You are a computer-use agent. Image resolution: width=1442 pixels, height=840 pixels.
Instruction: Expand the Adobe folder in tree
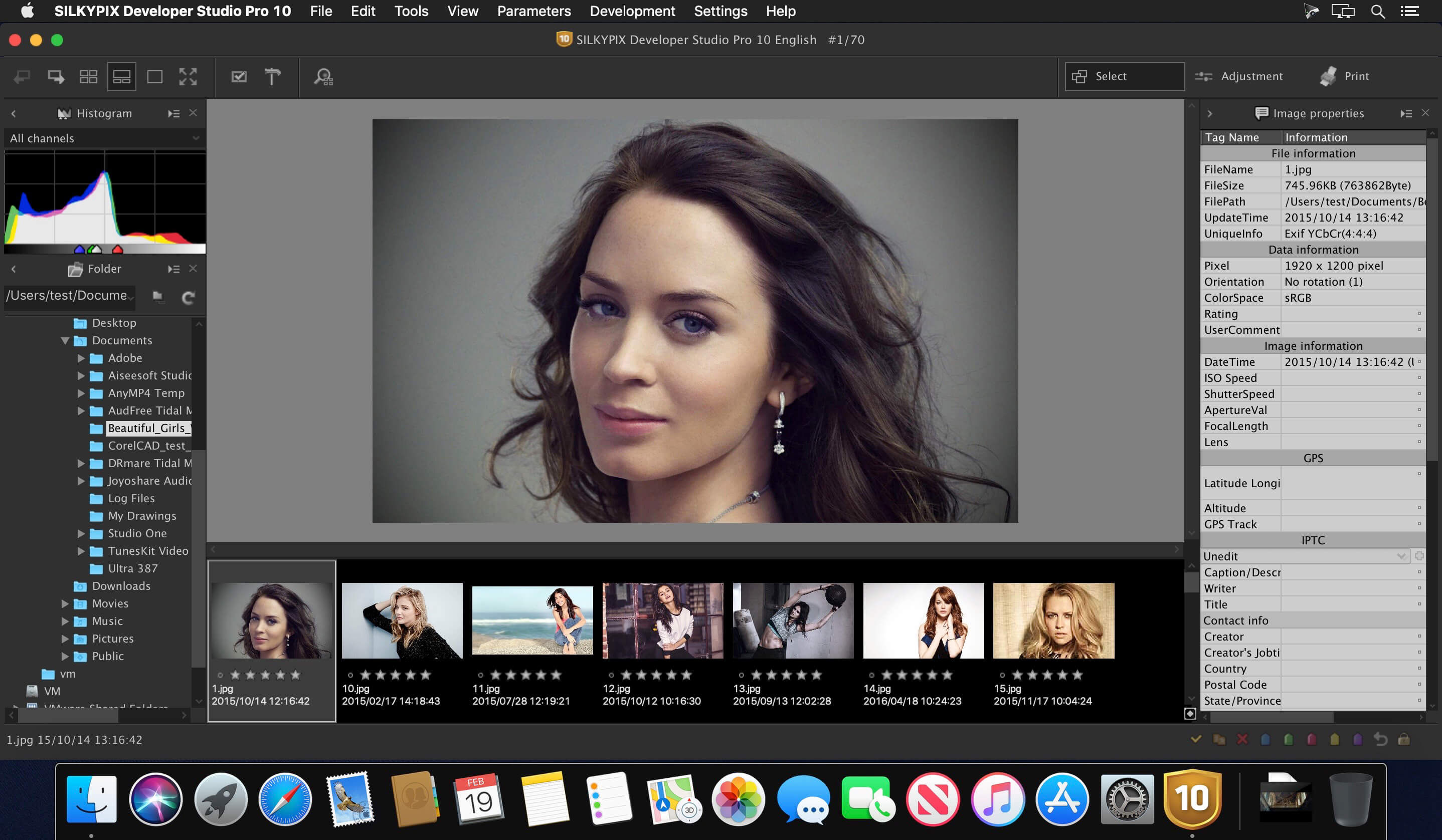81,358
